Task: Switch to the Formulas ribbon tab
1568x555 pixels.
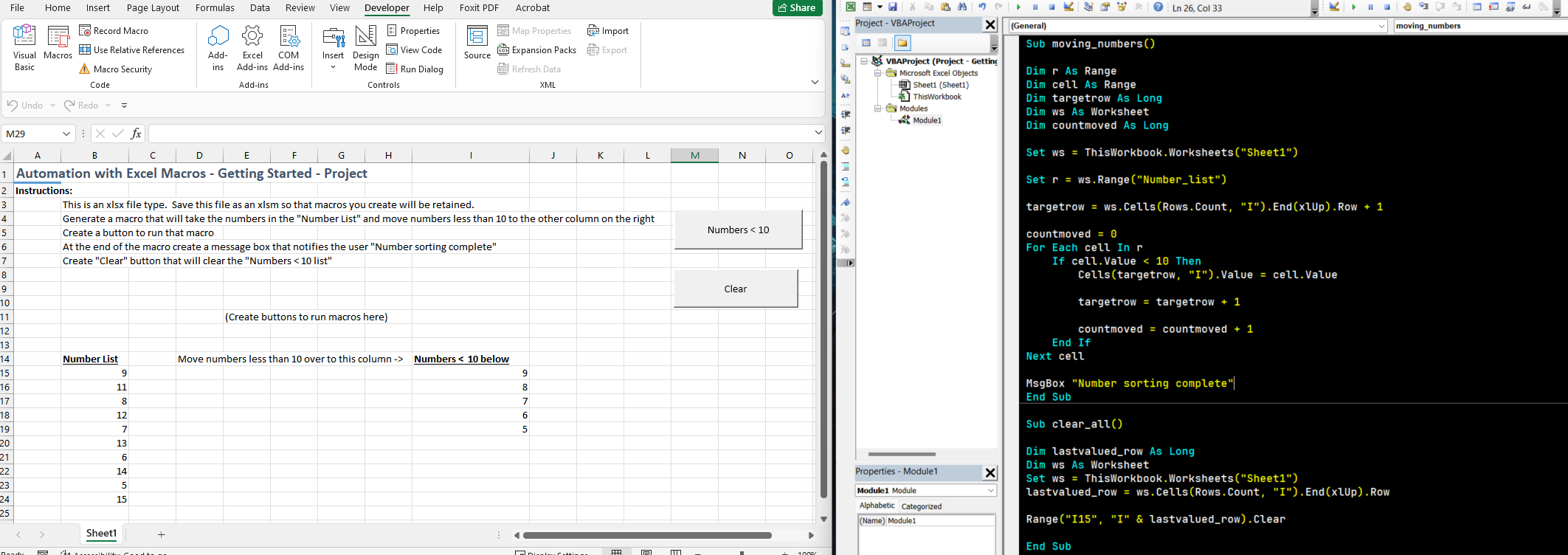Action: [215, 7]
